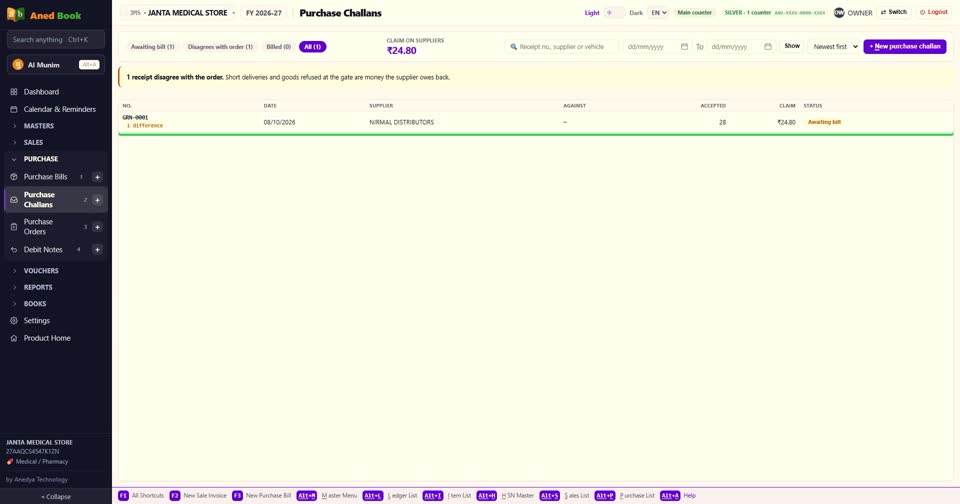Open Help with the Alt+A badge
The image size is (960, 504).
(670, 495)
